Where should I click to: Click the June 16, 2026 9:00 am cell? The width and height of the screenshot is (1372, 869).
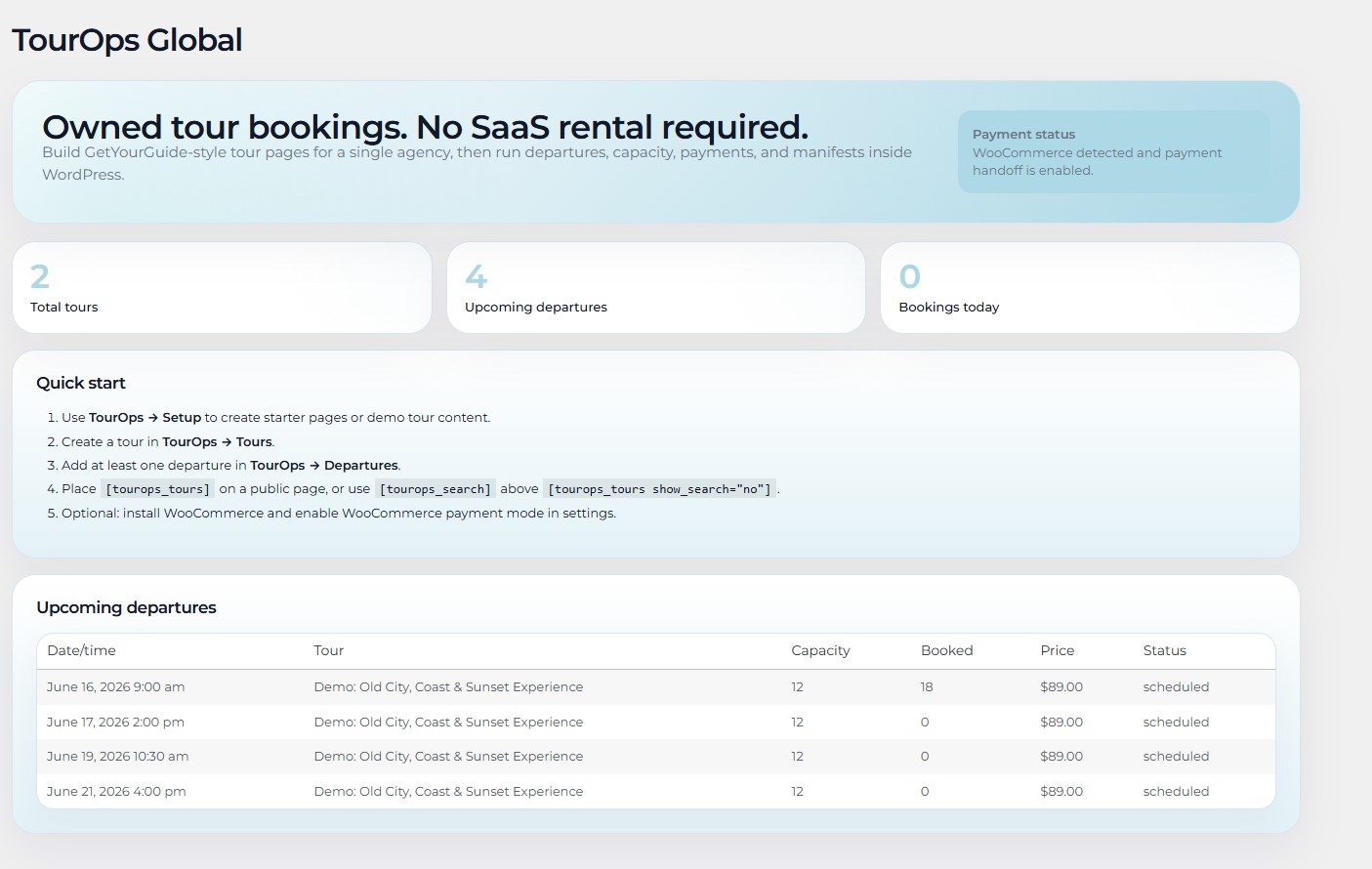(115, 687)
